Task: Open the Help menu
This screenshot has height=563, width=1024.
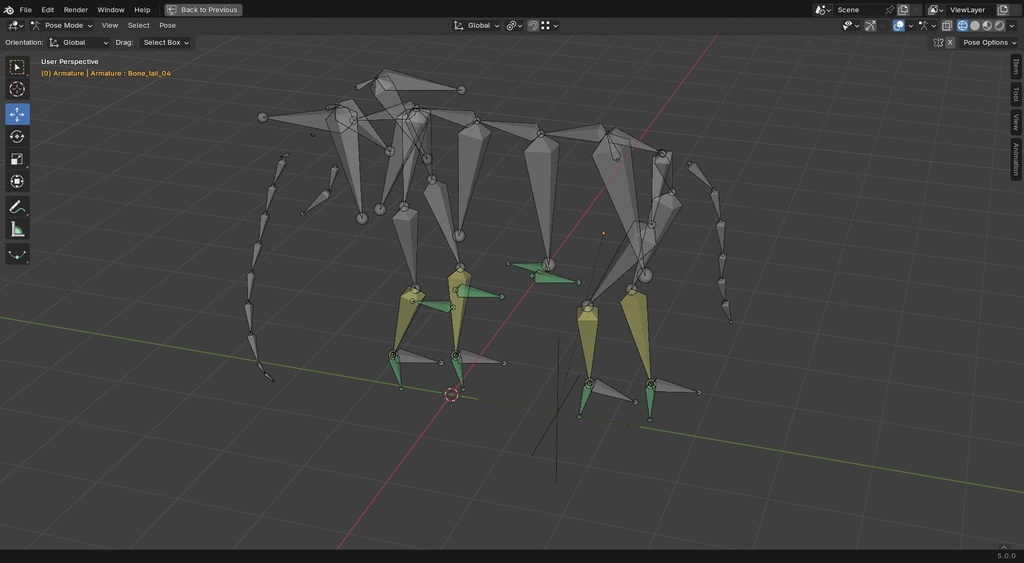Action: tap(142, 10)
